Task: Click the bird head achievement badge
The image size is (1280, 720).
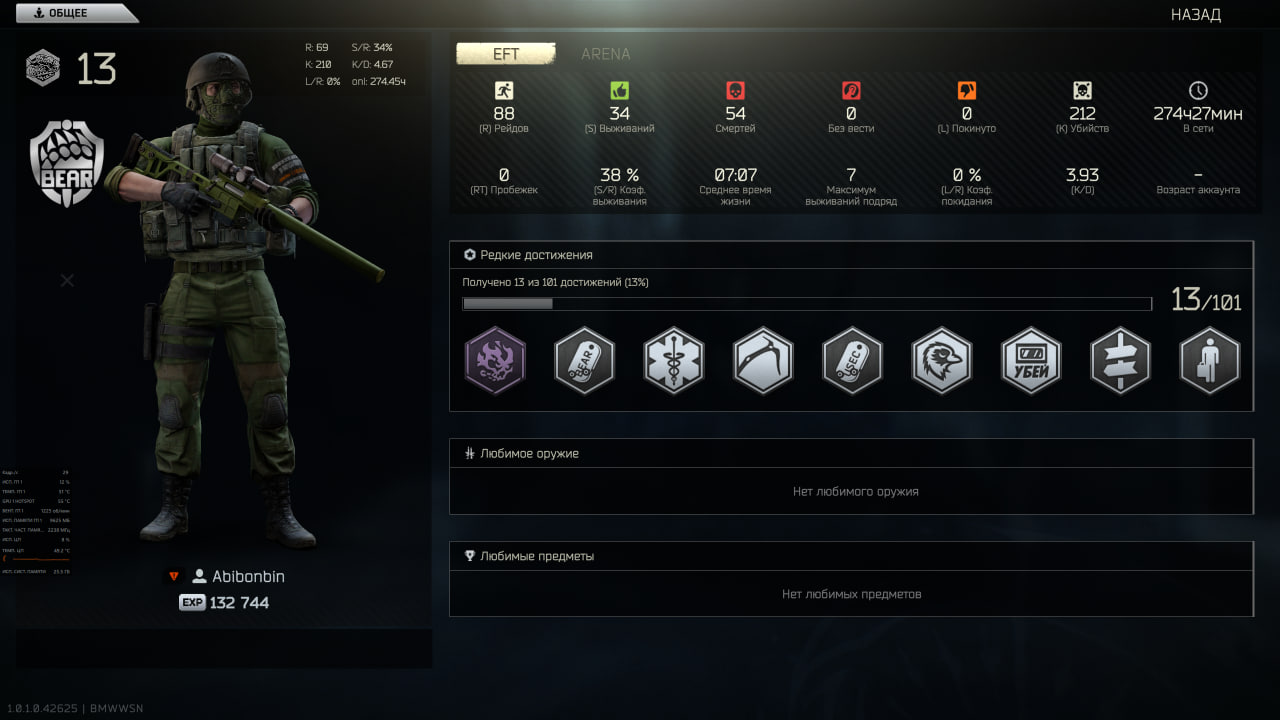Action: coord(942,360)
